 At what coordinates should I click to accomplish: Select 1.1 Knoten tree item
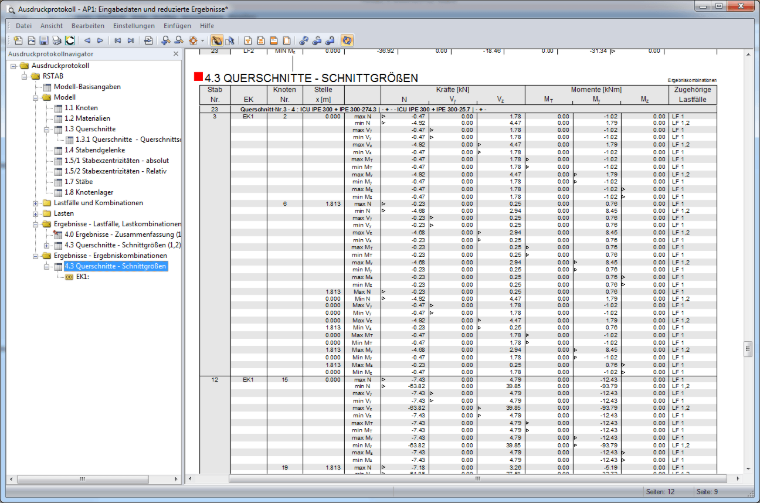[81, 108]
